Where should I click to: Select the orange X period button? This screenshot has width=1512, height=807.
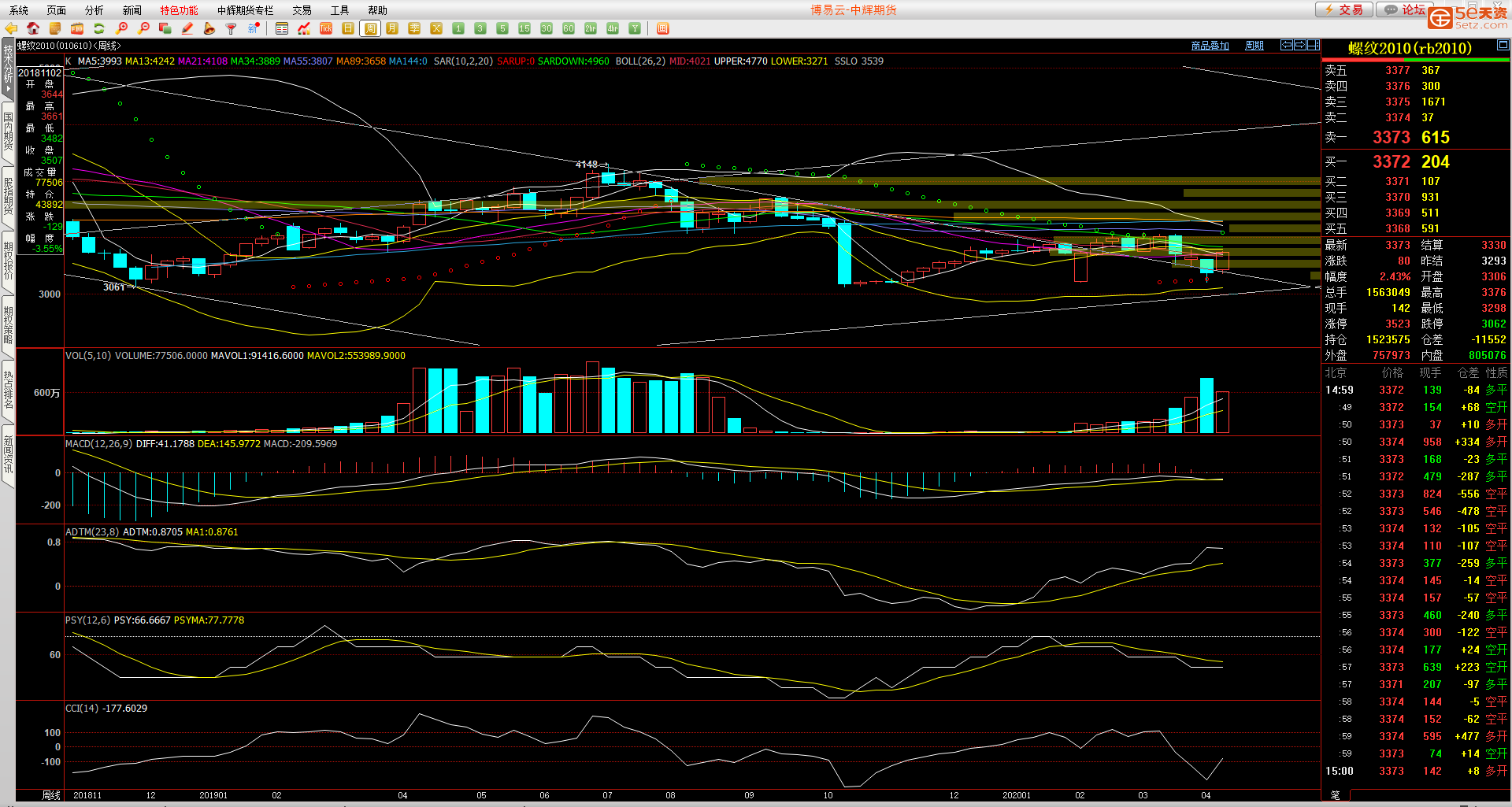pos(436,28)
